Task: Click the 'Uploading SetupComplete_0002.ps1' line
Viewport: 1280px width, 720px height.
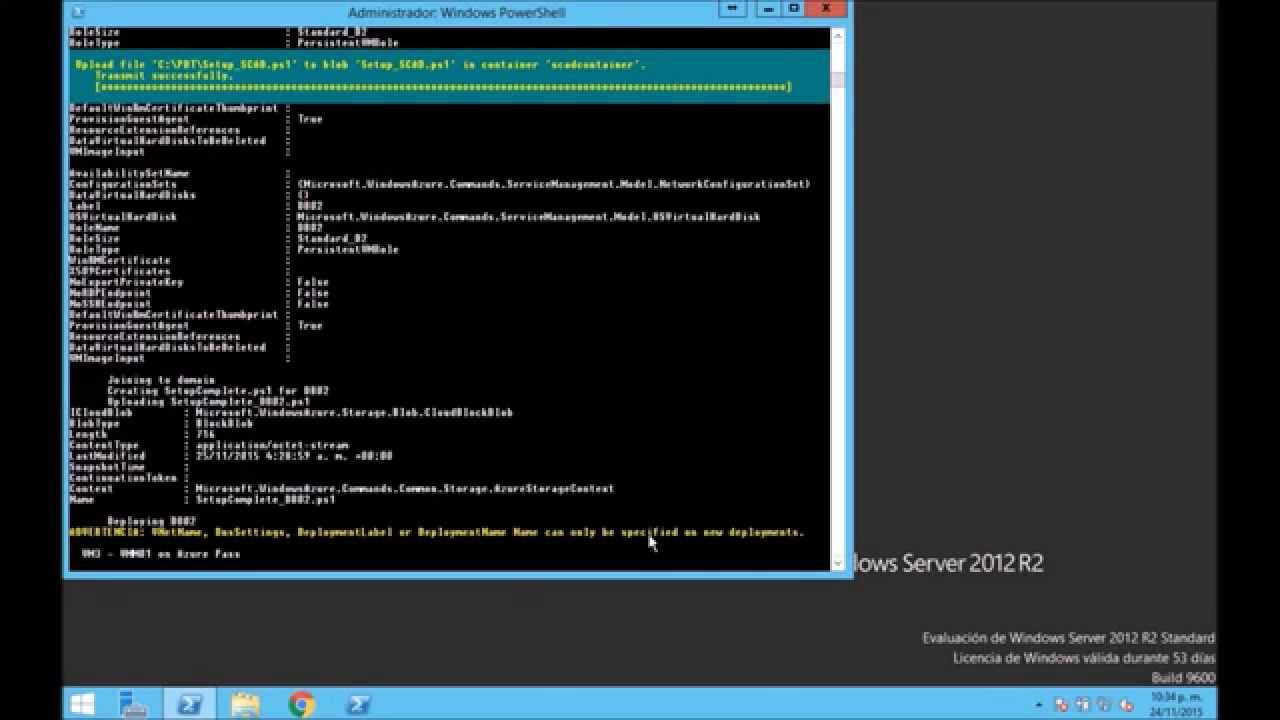Action: click(208, 401)
